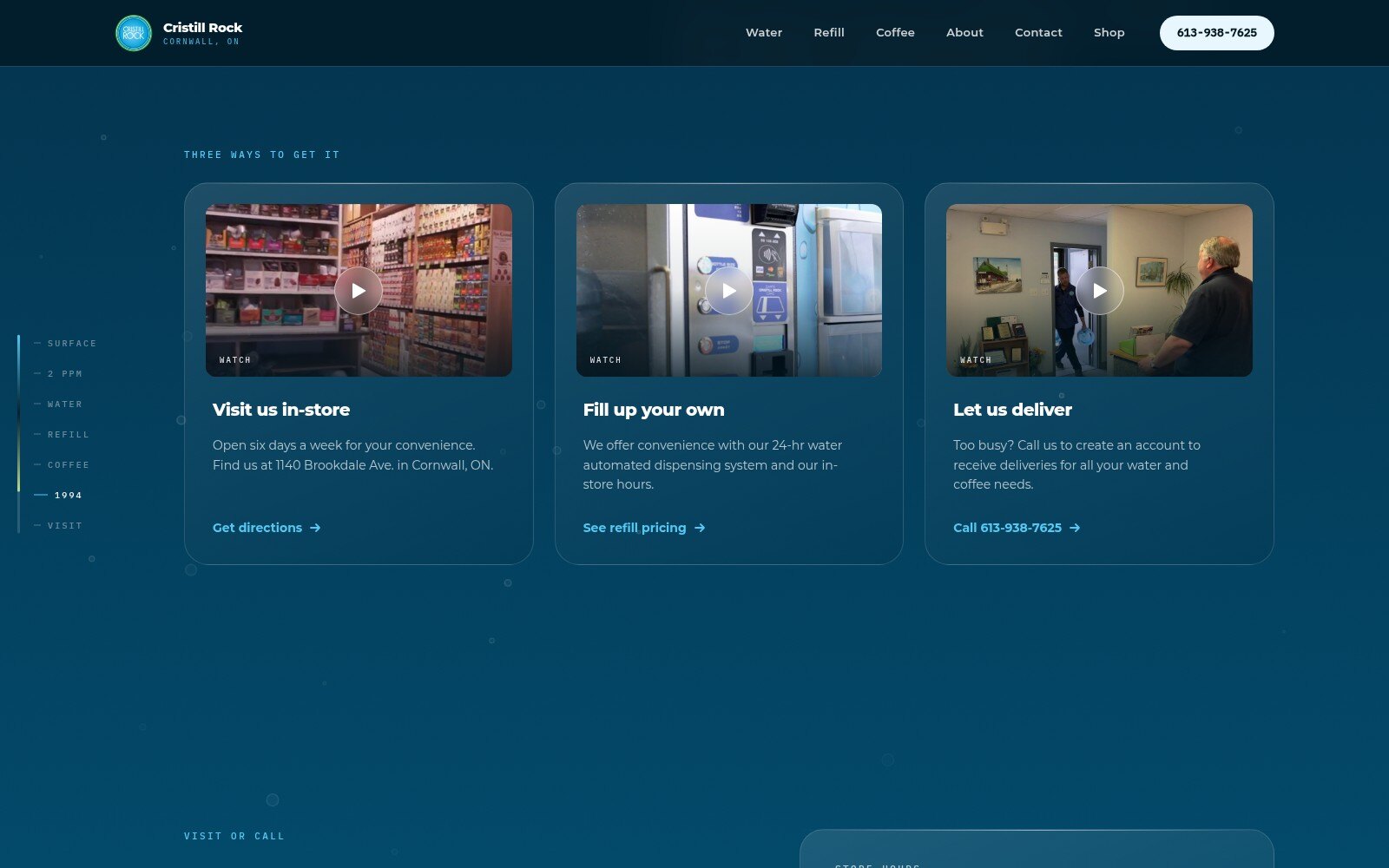Click the arrow icon beside Get directions

(315, 528)
